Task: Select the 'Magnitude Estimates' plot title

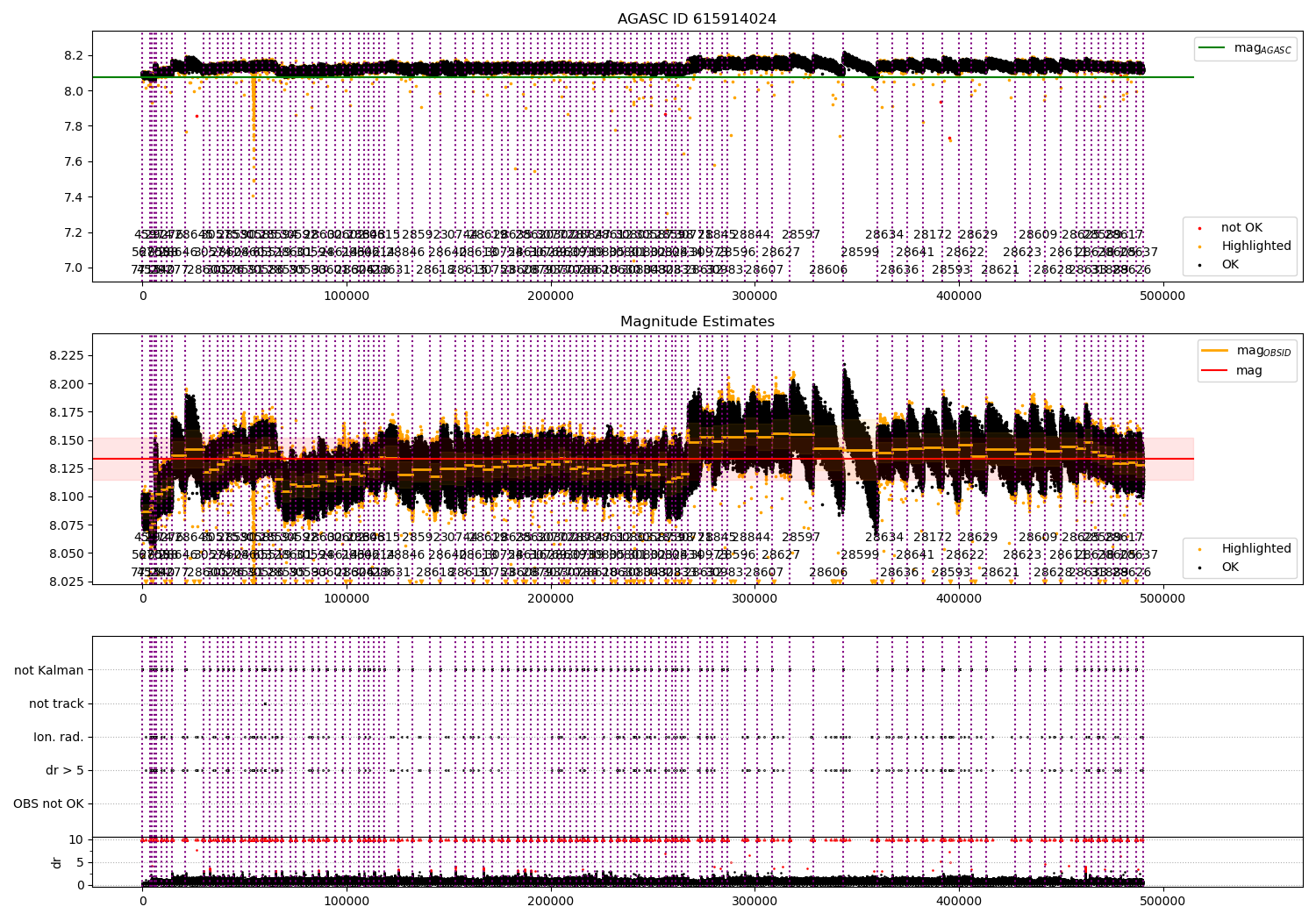Action: click(697, 322)
